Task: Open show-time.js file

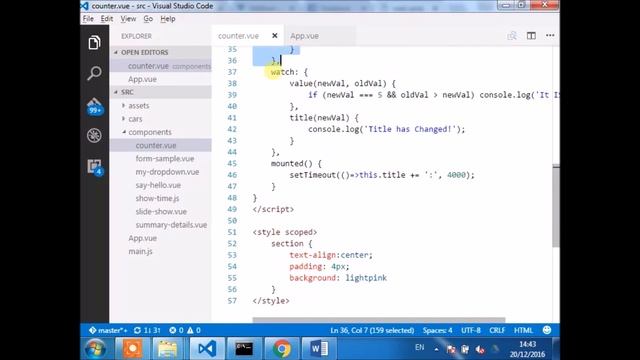Action: [157, 198]
